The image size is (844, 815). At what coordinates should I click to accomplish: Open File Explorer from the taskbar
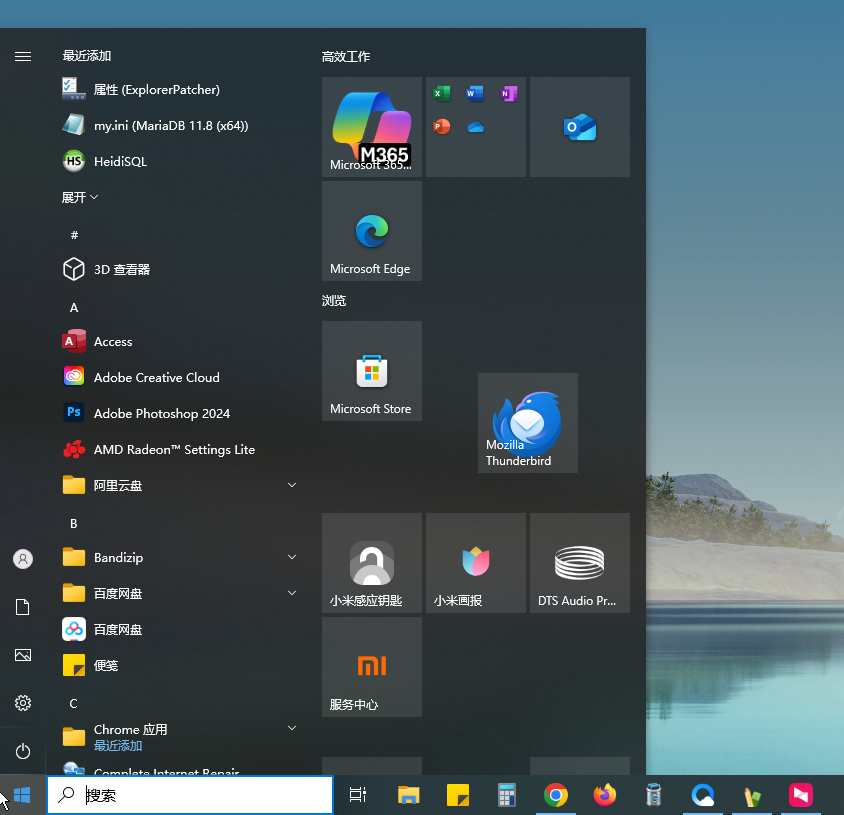coord(409,795)
